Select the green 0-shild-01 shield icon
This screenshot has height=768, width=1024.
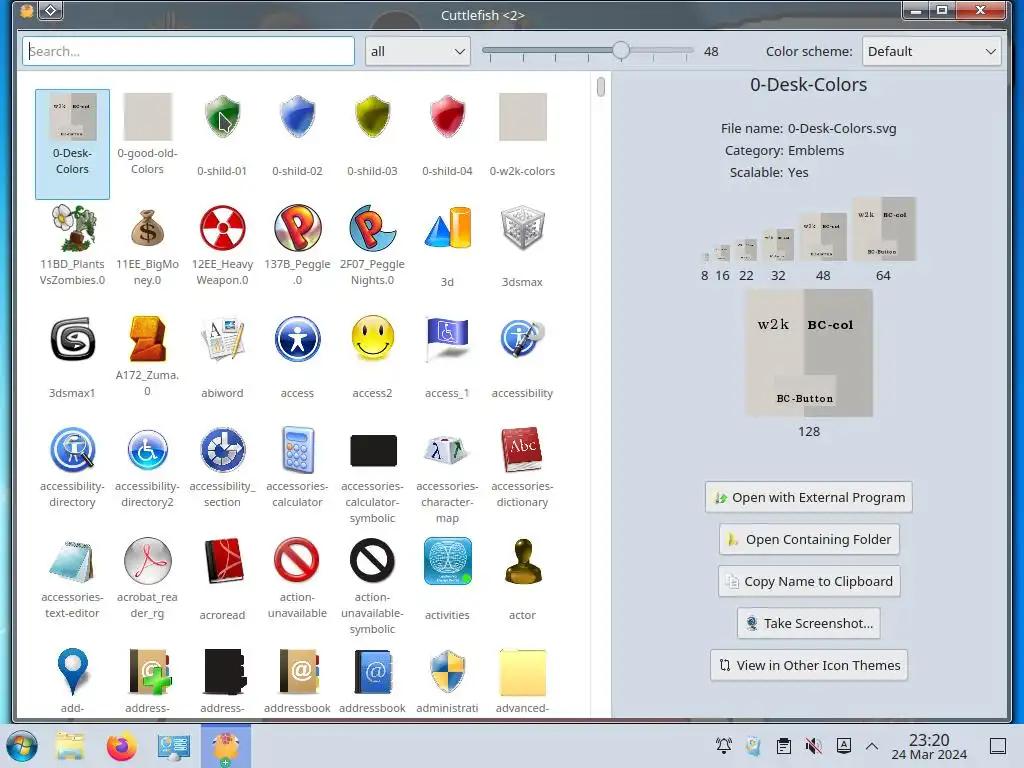click(x=222, y=117)
